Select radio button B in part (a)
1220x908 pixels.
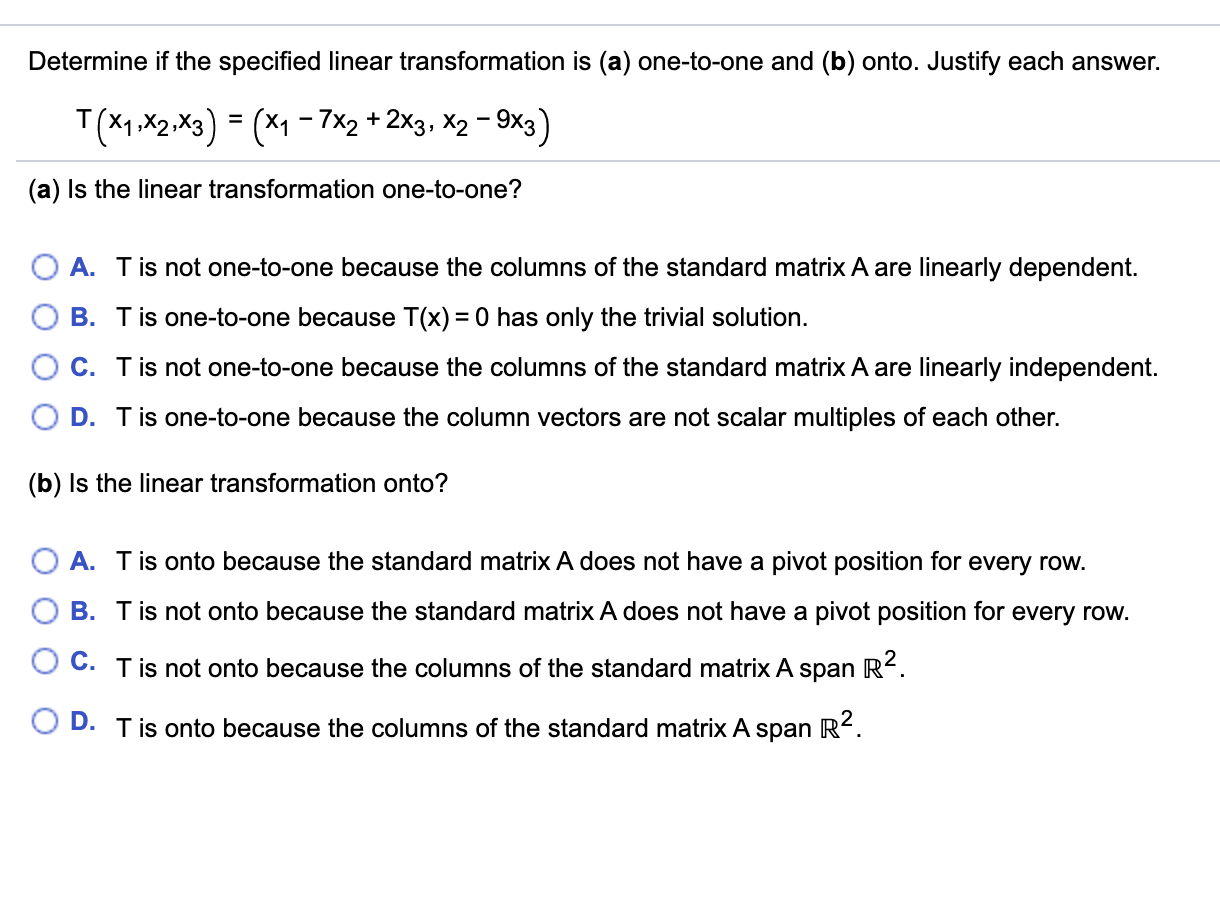click(44, 317)
